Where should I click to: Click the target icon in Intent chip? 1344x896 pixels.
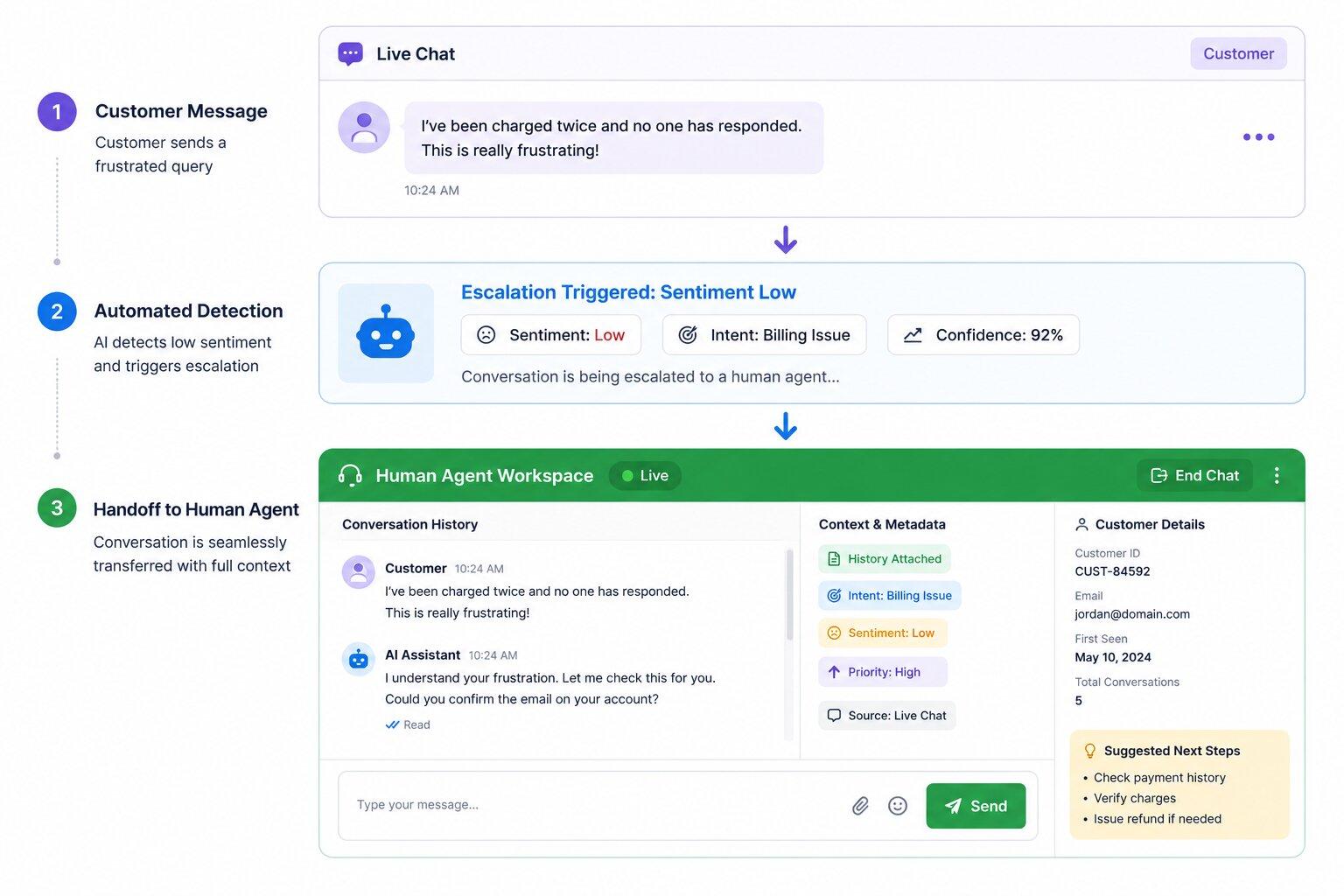tap(688, 335)
